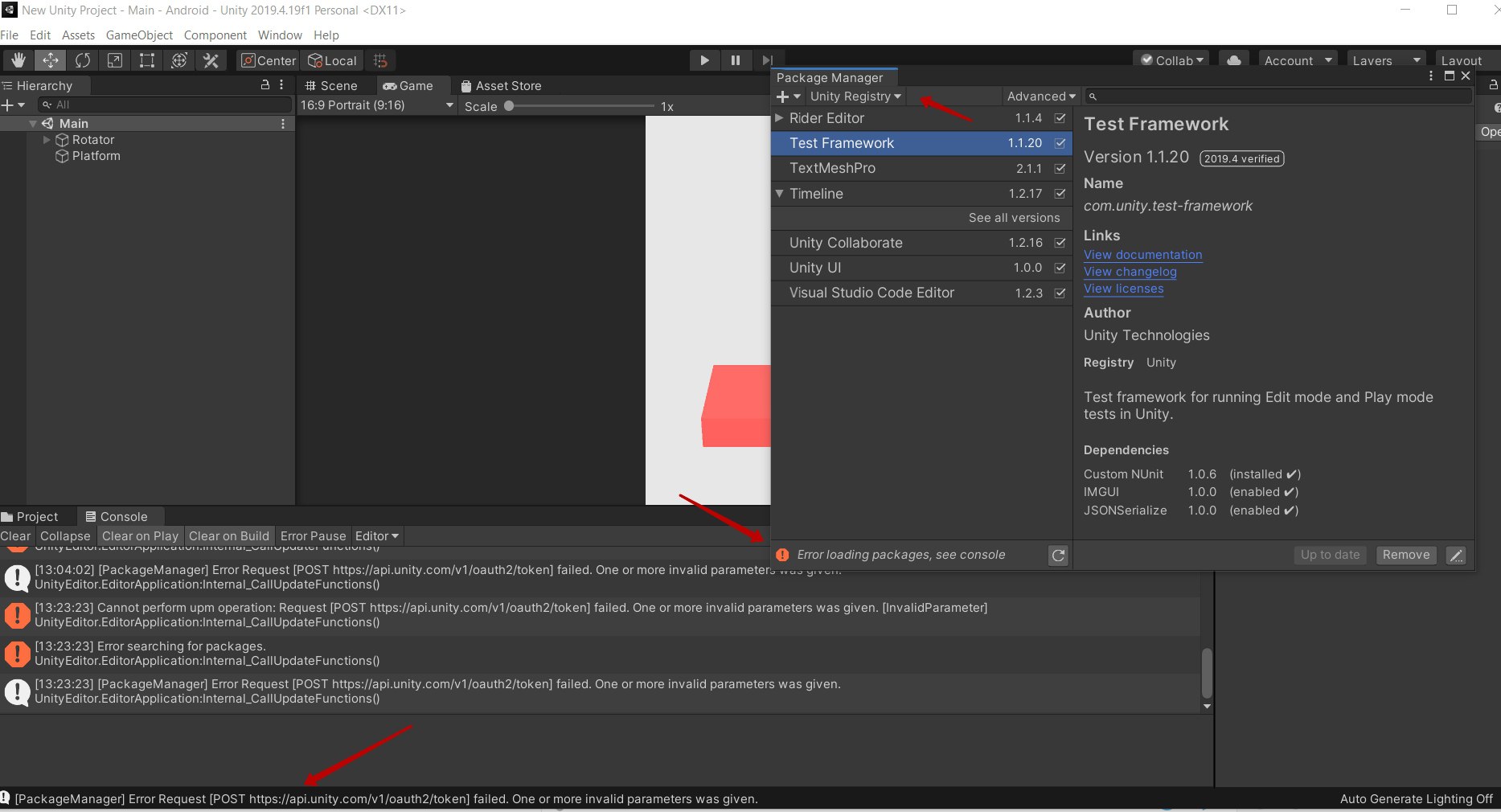
Task: Open the Account dropdown
Action: click(1297, 60)
